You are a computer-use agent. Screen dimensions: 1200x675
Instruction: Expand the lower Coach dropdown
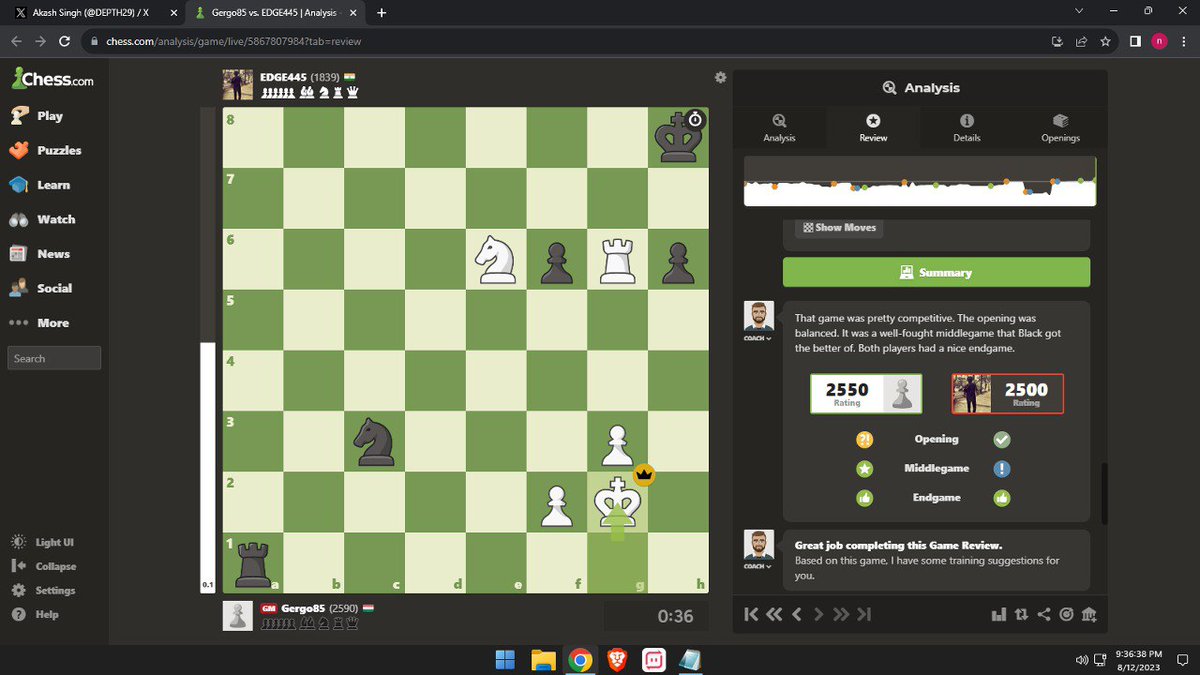point(758,566)
